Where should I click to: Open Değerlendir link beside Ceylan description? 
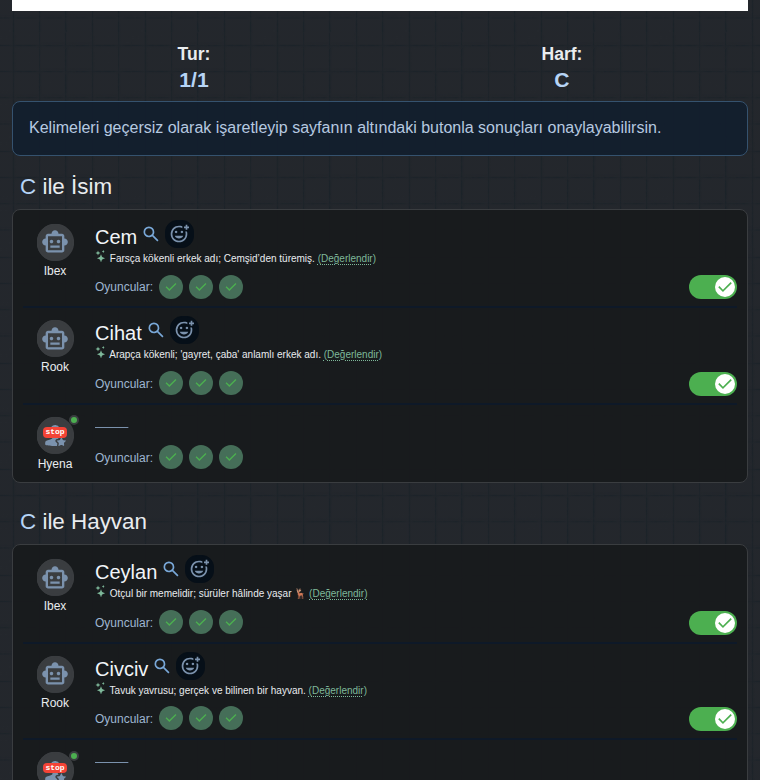[338, 593]
